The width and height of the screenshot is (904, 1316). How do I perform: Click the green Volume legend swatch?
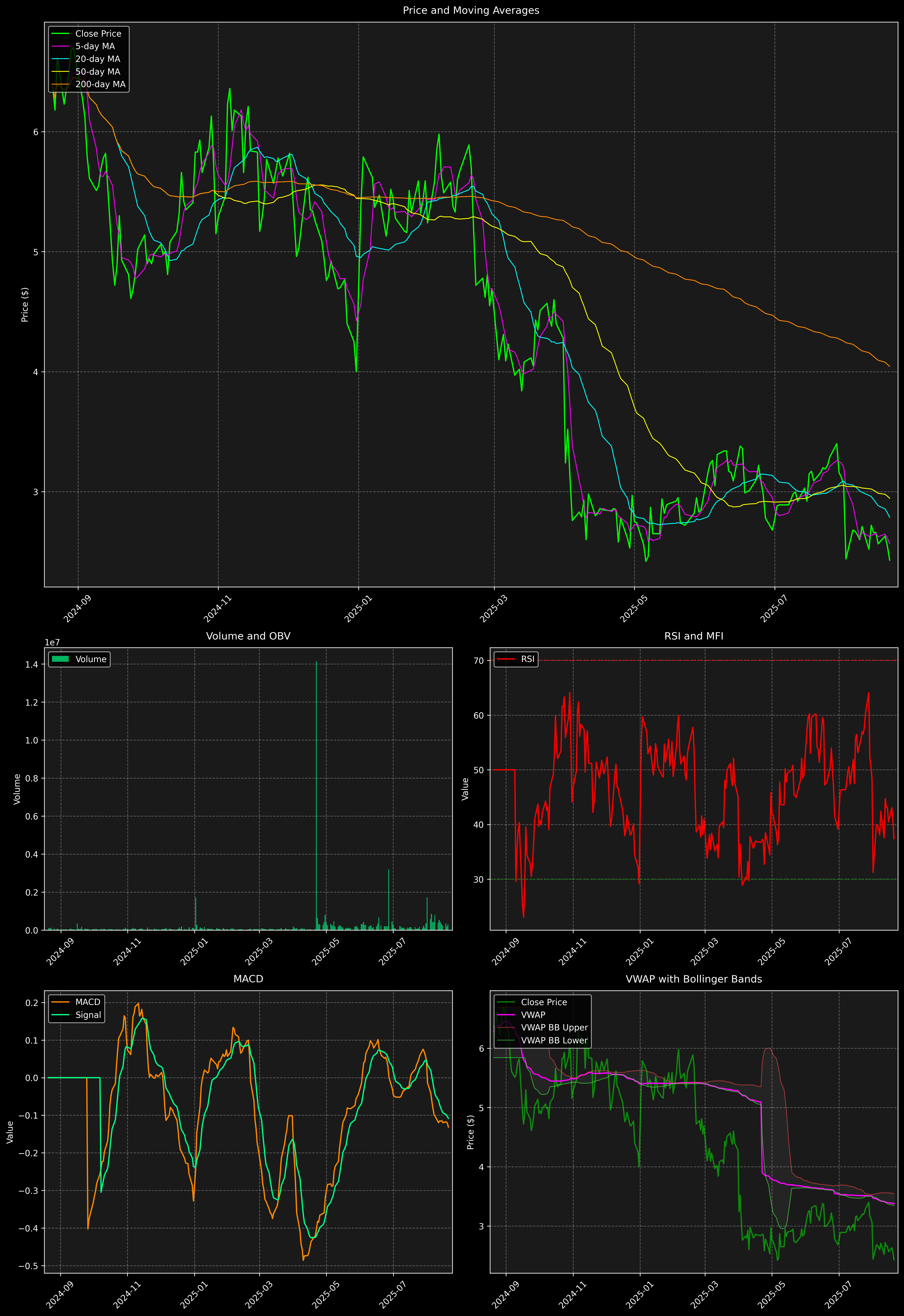pyautogui.click(x=60, y=659)
